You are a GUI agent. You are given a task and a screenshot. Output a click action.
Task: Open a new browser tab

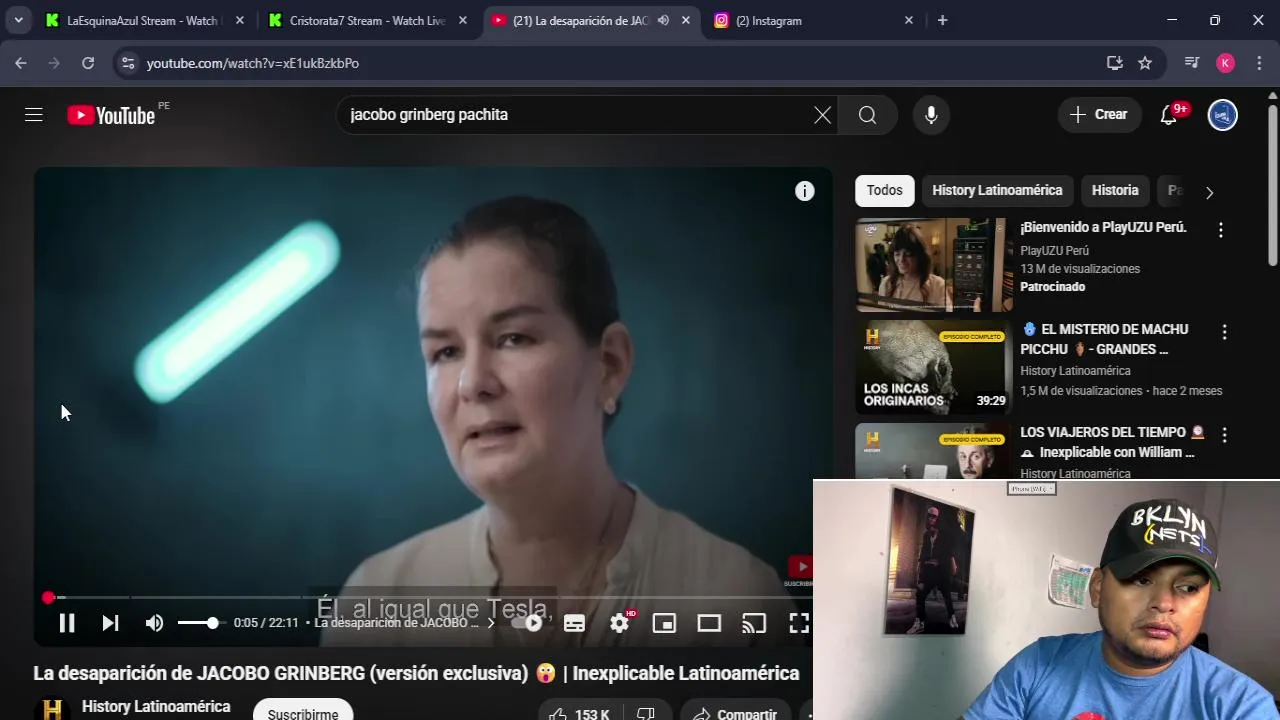(942, 20)
